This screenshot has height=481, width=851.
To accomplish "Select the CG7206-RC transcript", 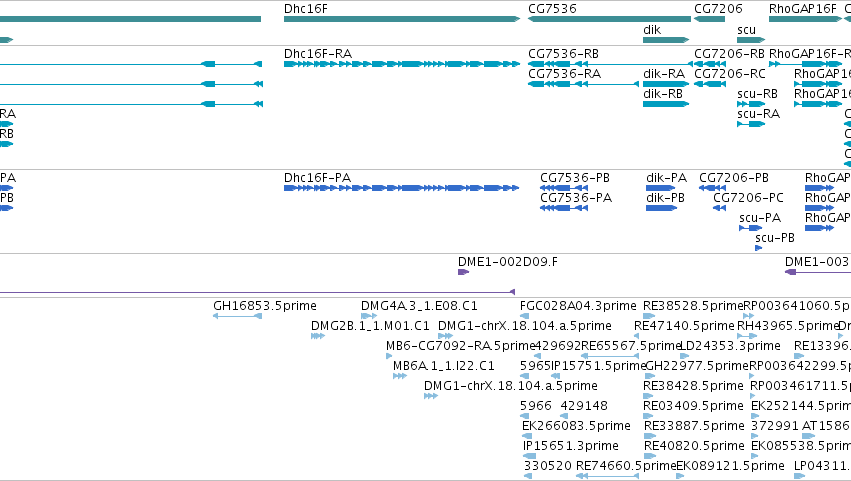I will tap(710, 84).
